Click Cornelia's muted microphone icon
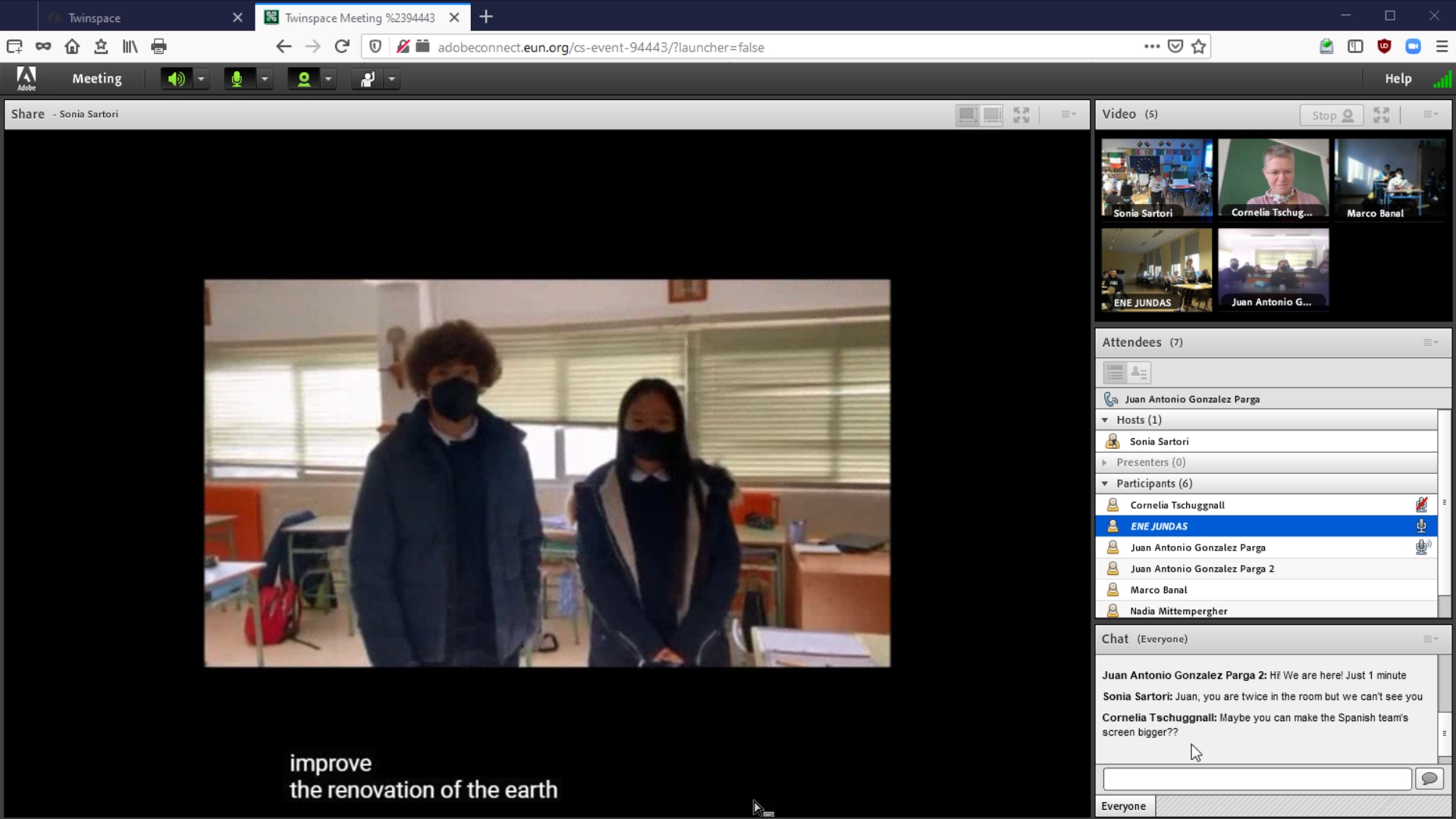Screen dimensions: 1456x819 1421,504
